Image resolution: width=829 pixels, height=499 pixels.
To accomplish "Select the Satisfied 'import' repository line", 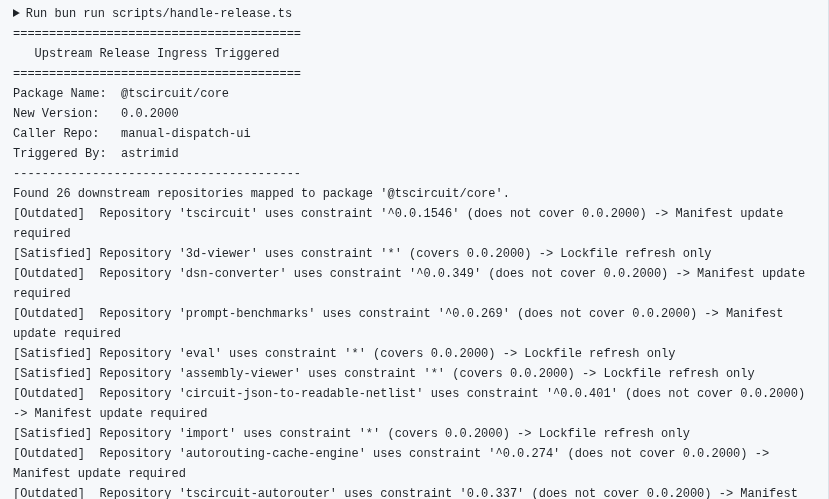I will (x=352, y=433).
